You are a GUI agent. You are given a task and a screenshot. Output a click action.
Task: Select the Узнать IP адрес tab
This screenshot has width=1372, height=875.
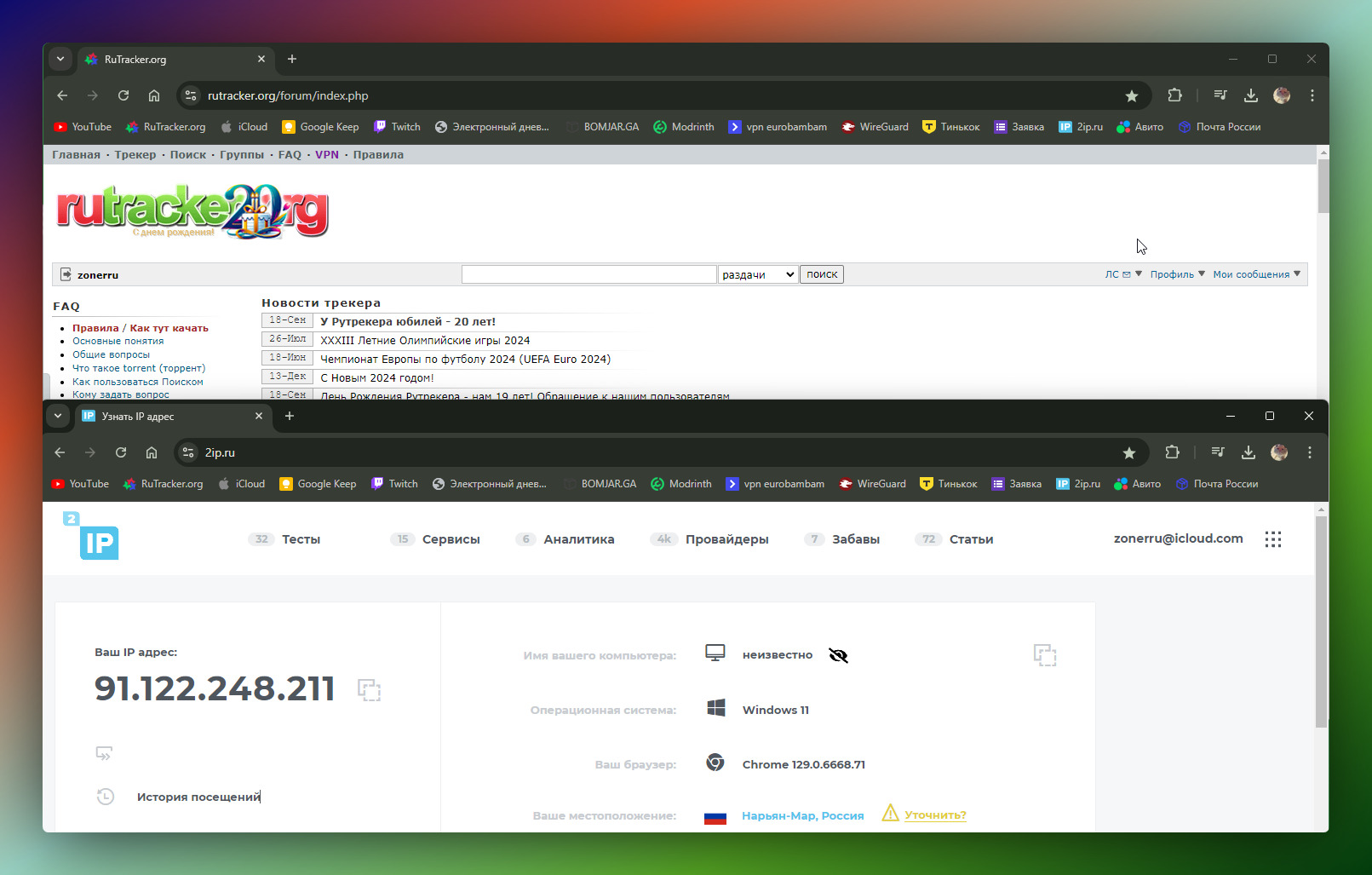173,416
